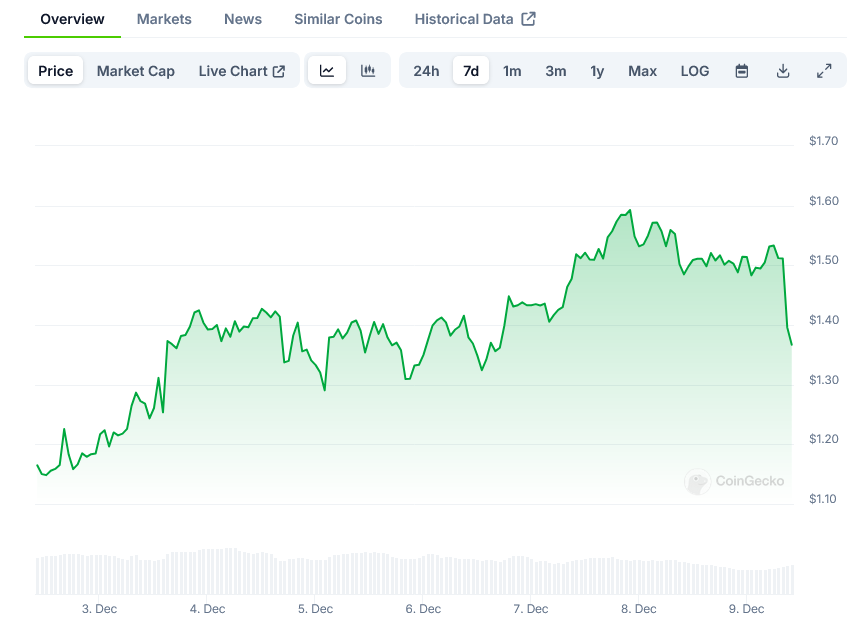Open Live Chart in new window
The image size is (847, 629).
coord(242,71)
